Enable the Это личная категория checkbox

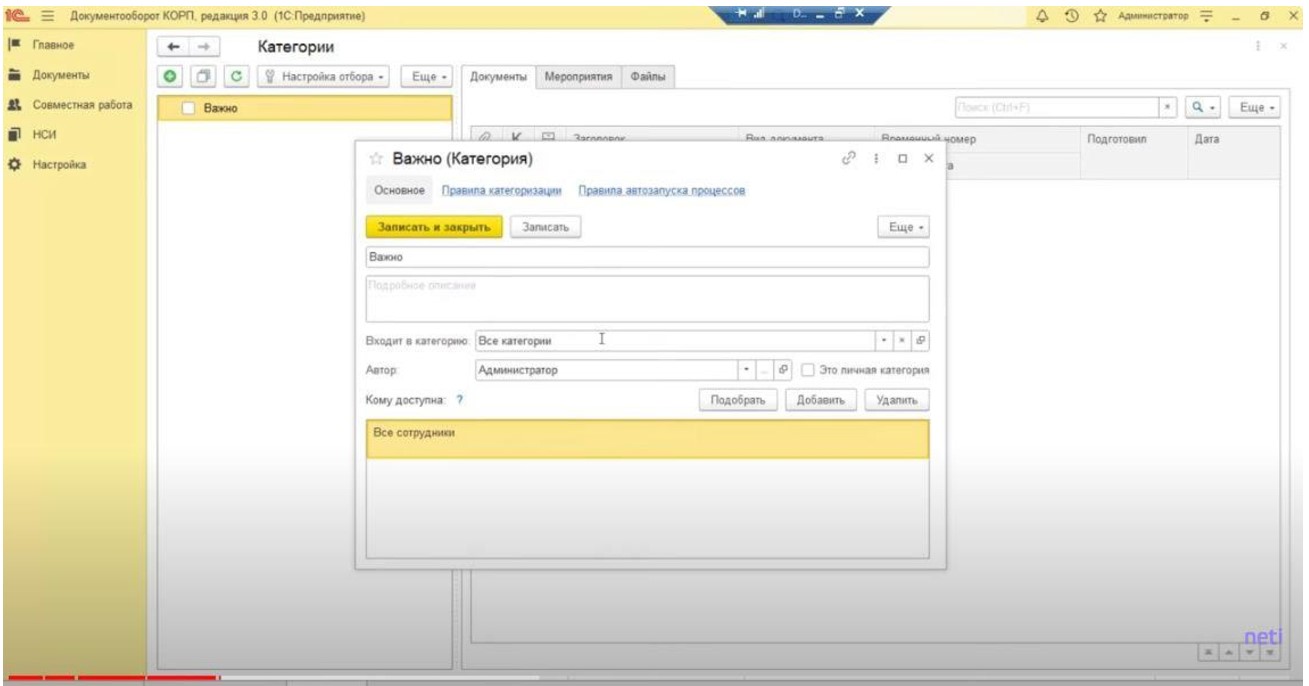tap(808, 370)
